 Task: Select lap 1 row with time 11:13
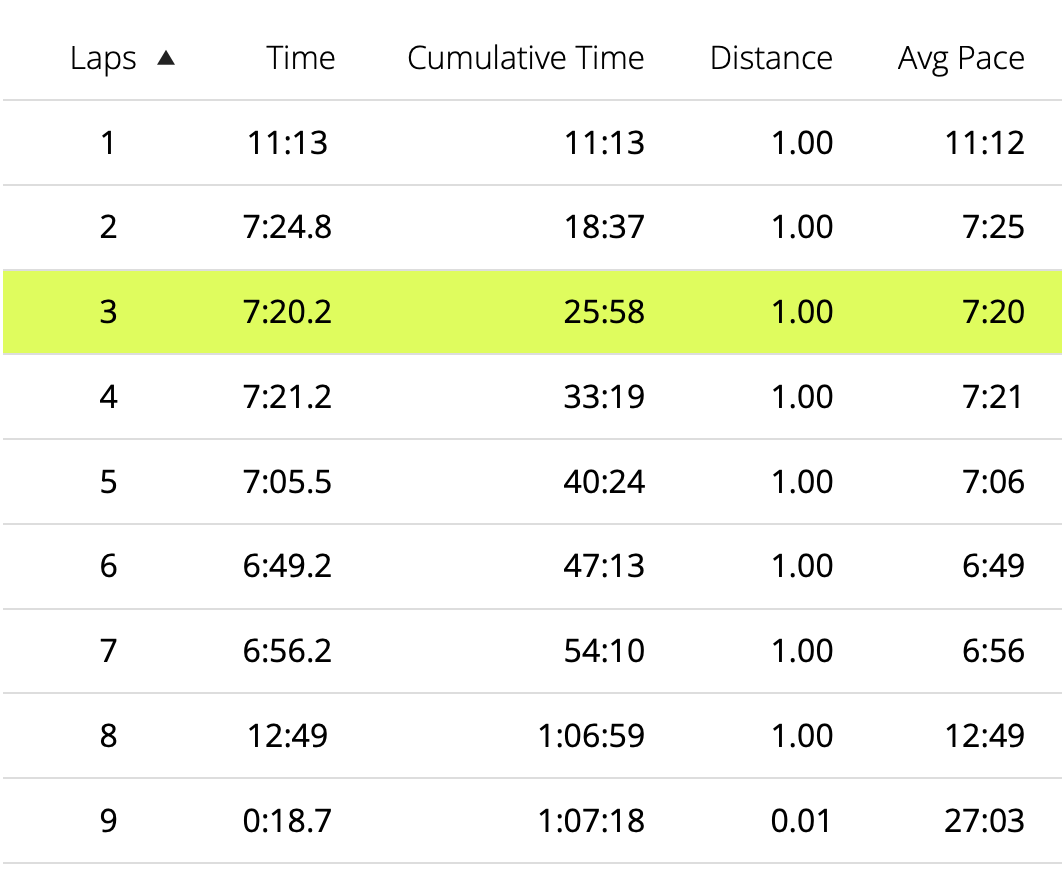pos(532,143)
